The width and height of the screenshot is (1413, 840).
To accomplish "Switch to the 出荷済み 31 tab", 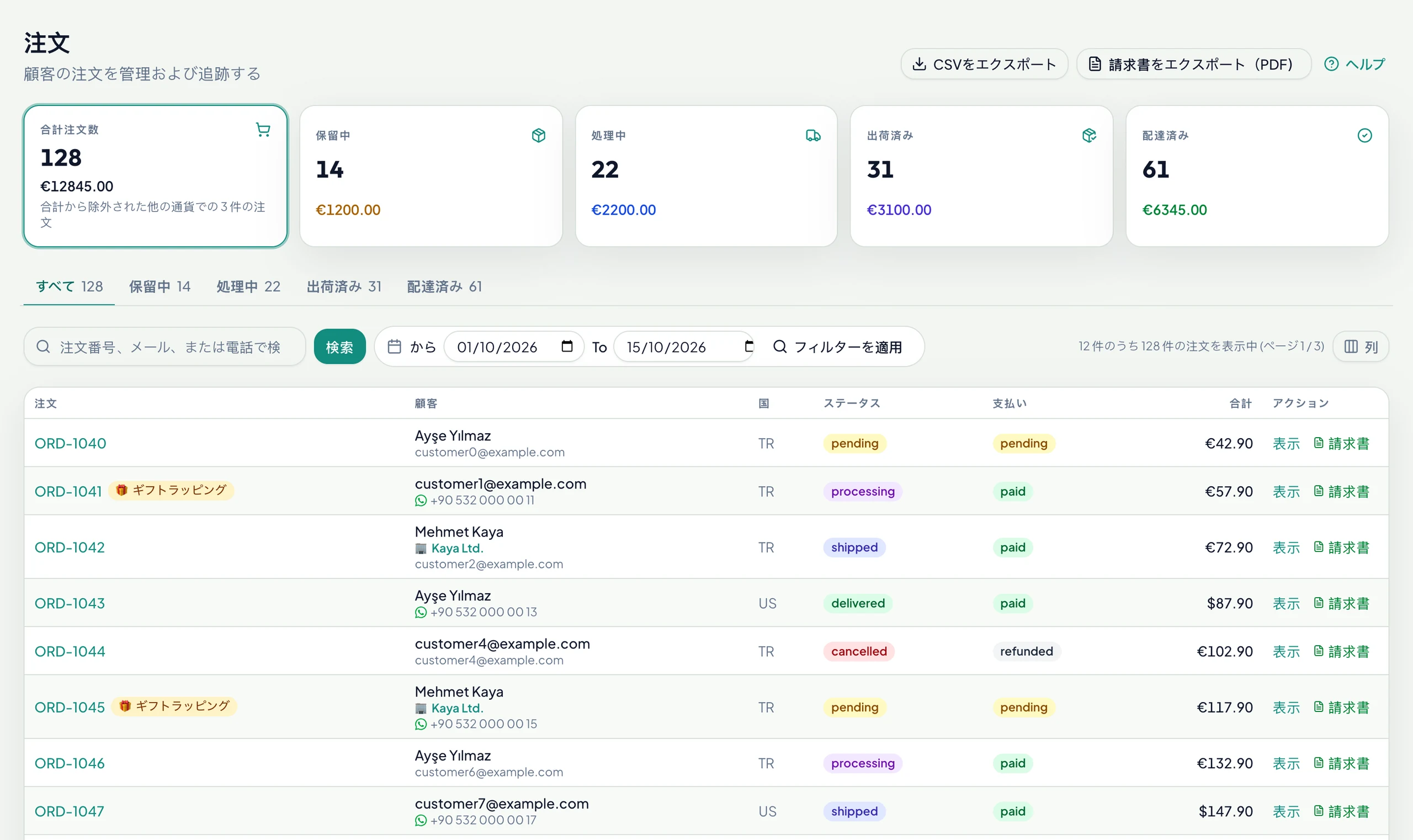I will click(344, 286).
